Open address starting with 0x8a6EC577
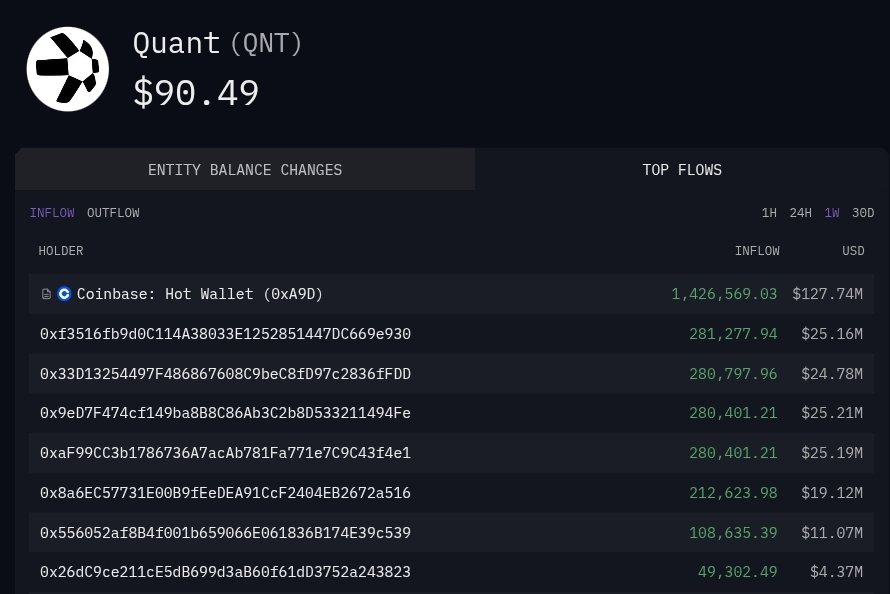The height and width of the screenshot is (594, 890). pos(225,493)
